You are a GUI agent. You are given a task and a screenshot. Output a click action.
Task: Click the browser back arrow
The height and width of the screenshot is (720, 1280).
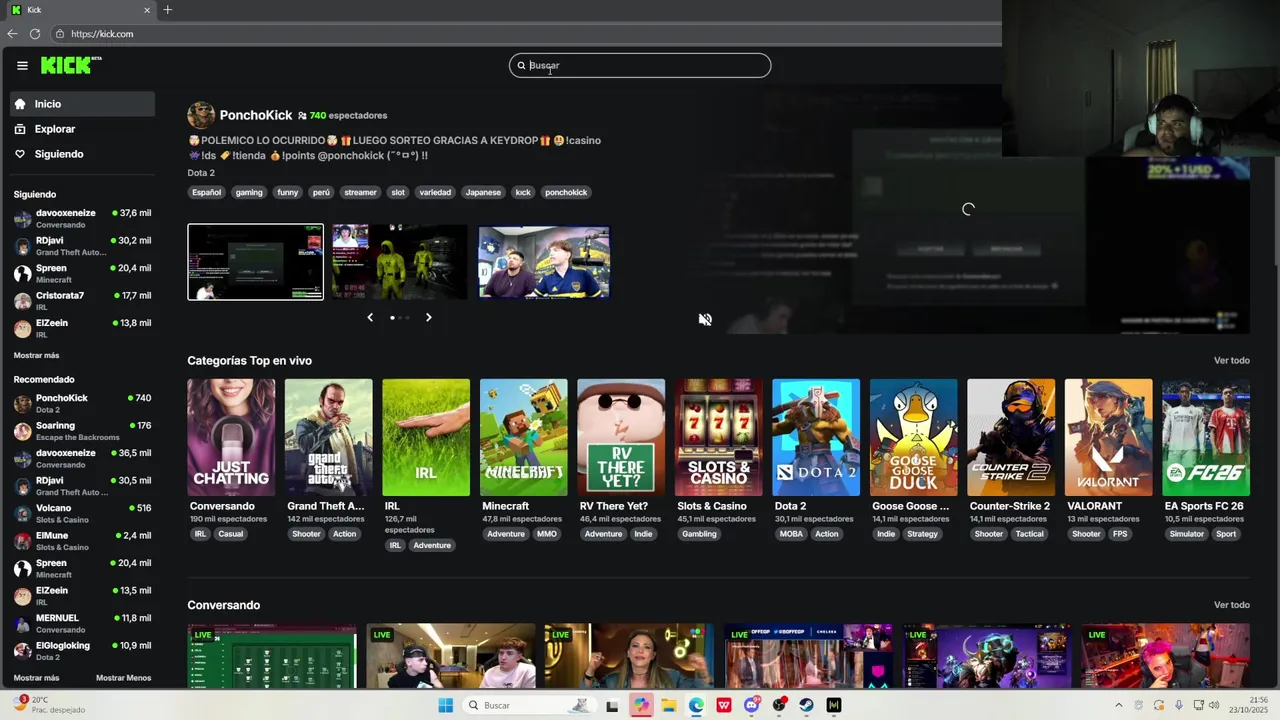[x=12, y=34]
